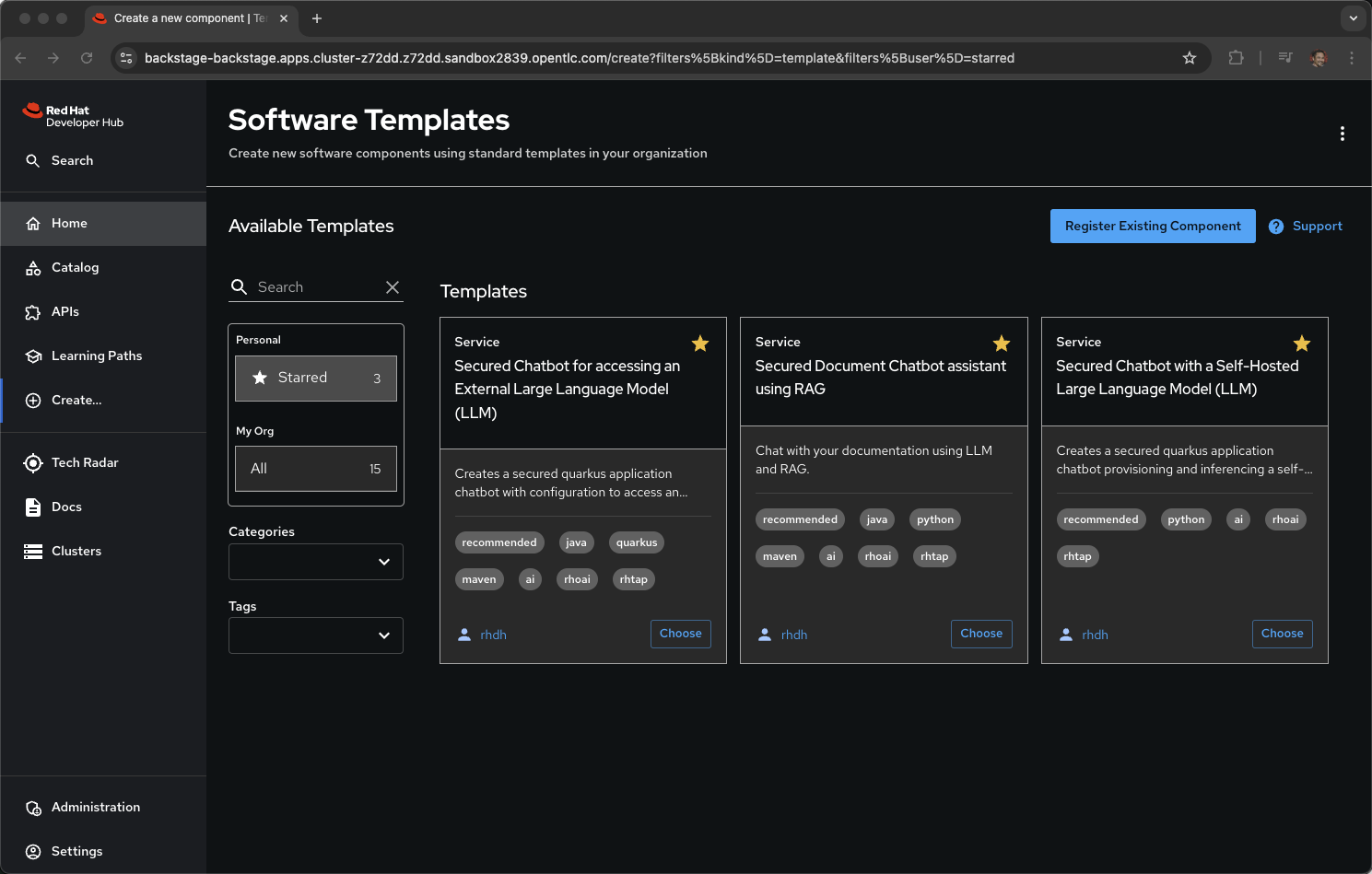Click the Support question mark icon
The image size is (1372, 874).
1275,227
